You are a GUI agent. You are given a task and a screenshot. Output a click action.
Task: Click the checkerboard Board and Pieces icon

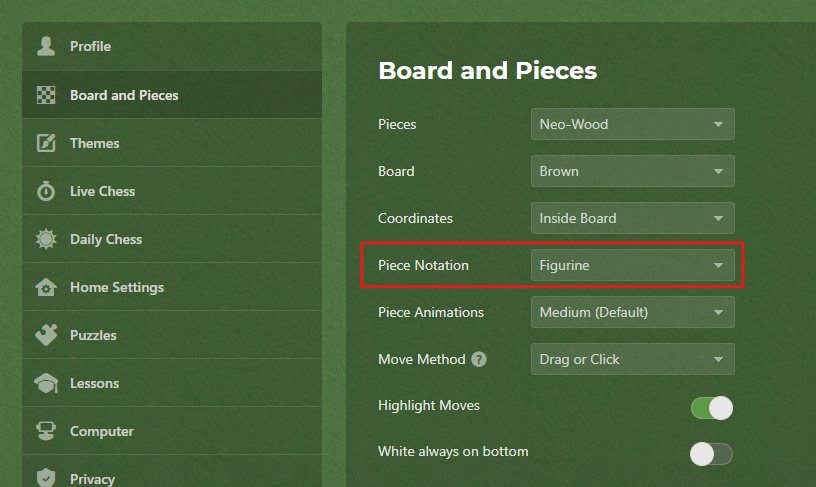pos(46,95)
